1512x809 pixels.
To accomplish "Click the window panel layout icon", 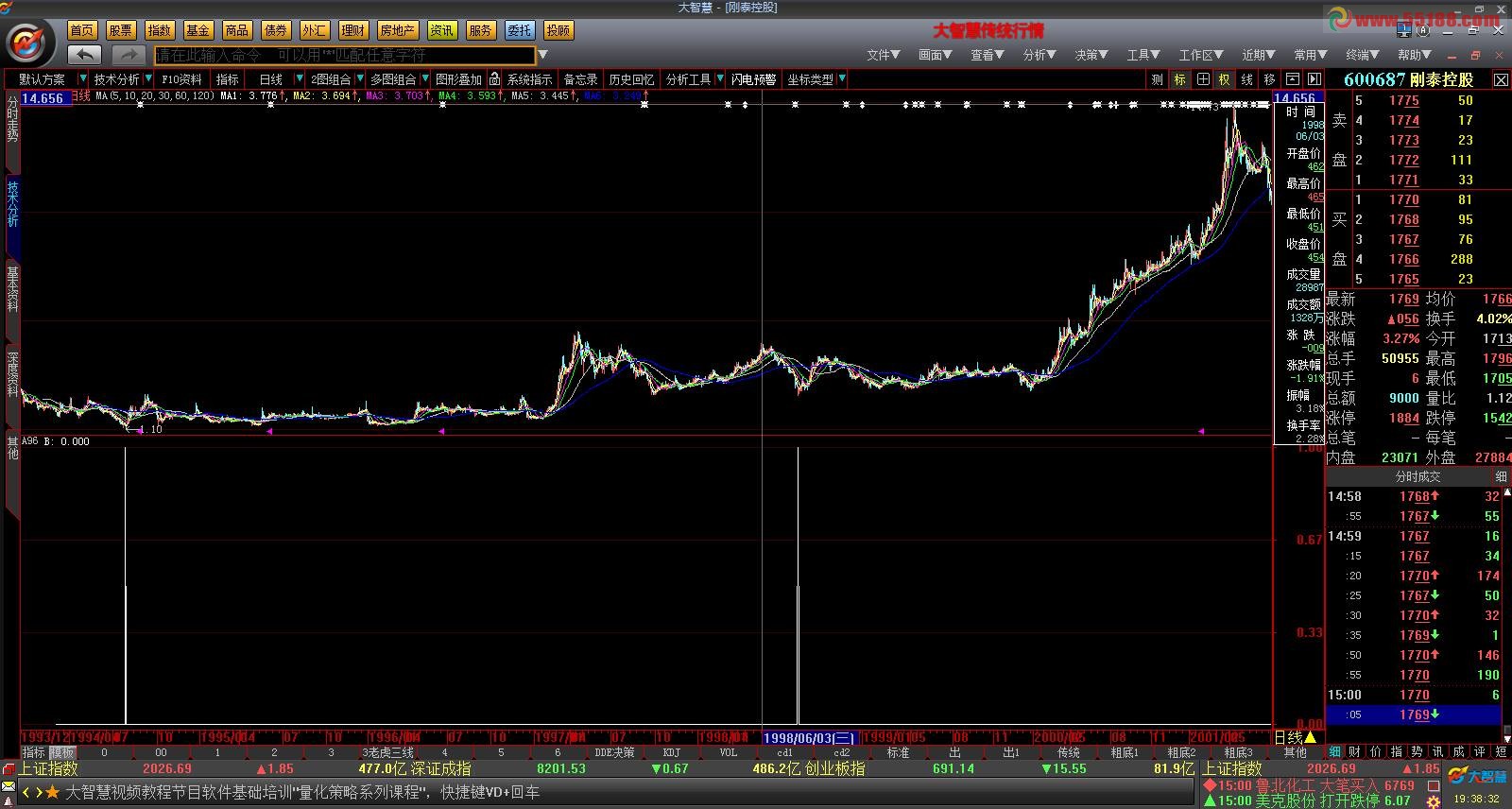I will click(1292, 79).
